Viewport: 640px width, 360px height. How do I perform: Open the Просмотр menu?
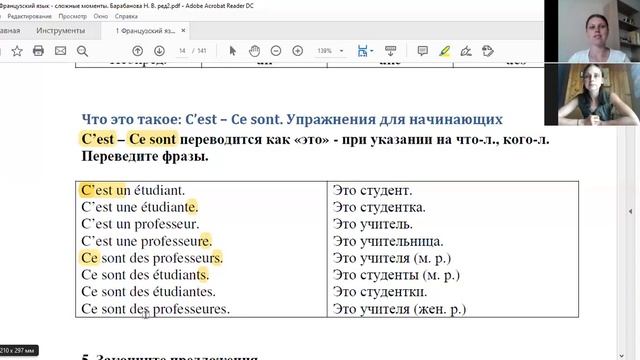(73, 16)
